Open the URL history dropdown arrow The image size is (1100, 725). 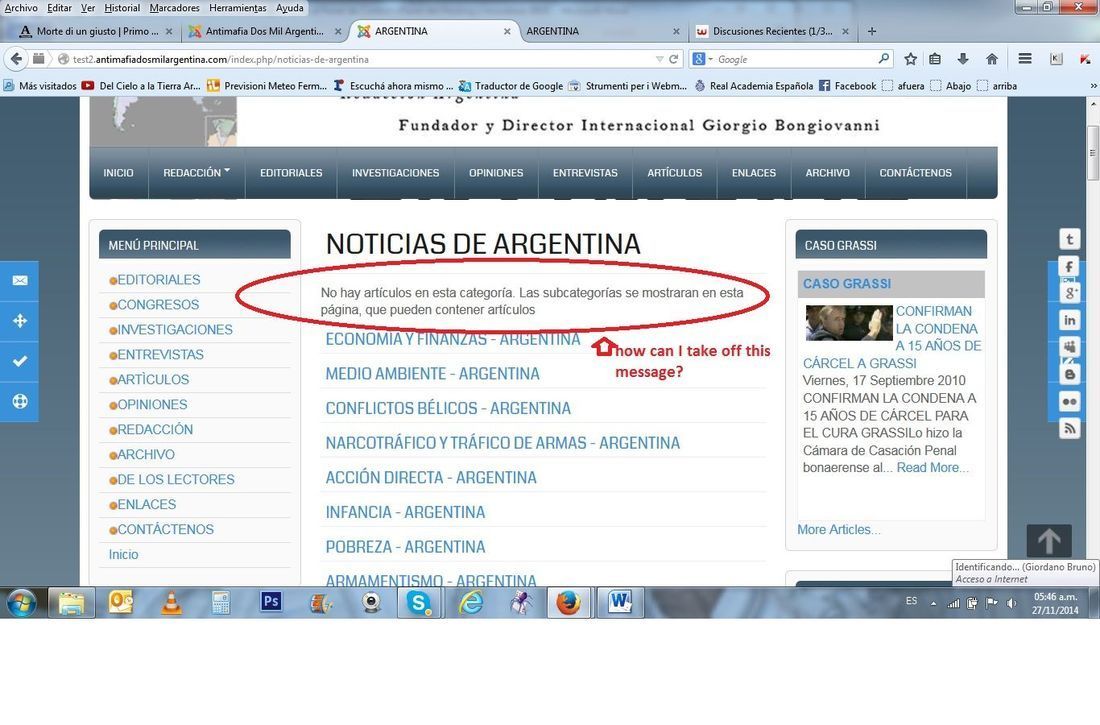[659, 59]
